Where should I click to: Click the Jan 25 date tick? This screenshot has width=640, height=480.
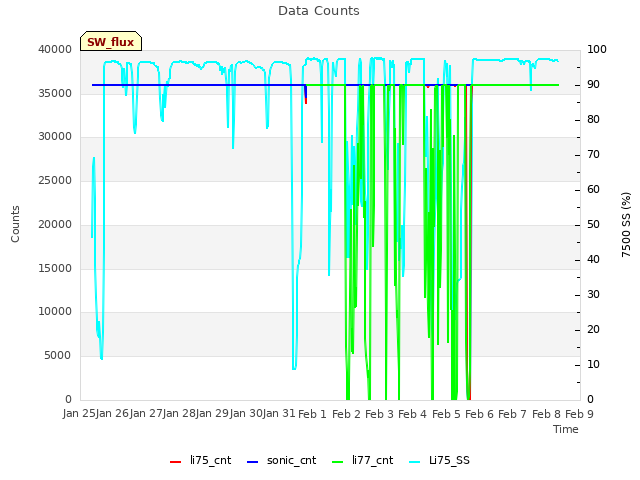coord(79,414)
